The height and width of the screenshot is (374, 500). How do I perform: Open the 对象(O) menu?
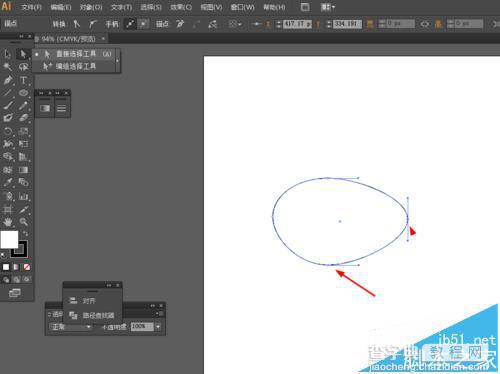tap(91, 7)
